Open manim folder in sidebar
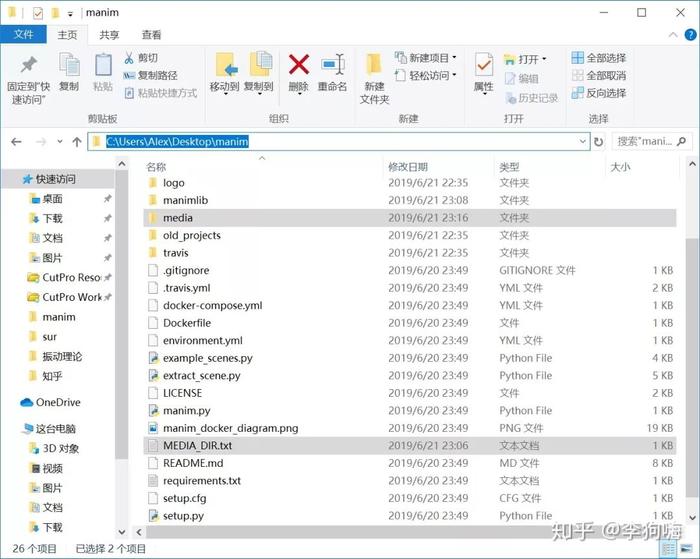The width and height of the screenshot is (700, 559). tap(58, 317)
